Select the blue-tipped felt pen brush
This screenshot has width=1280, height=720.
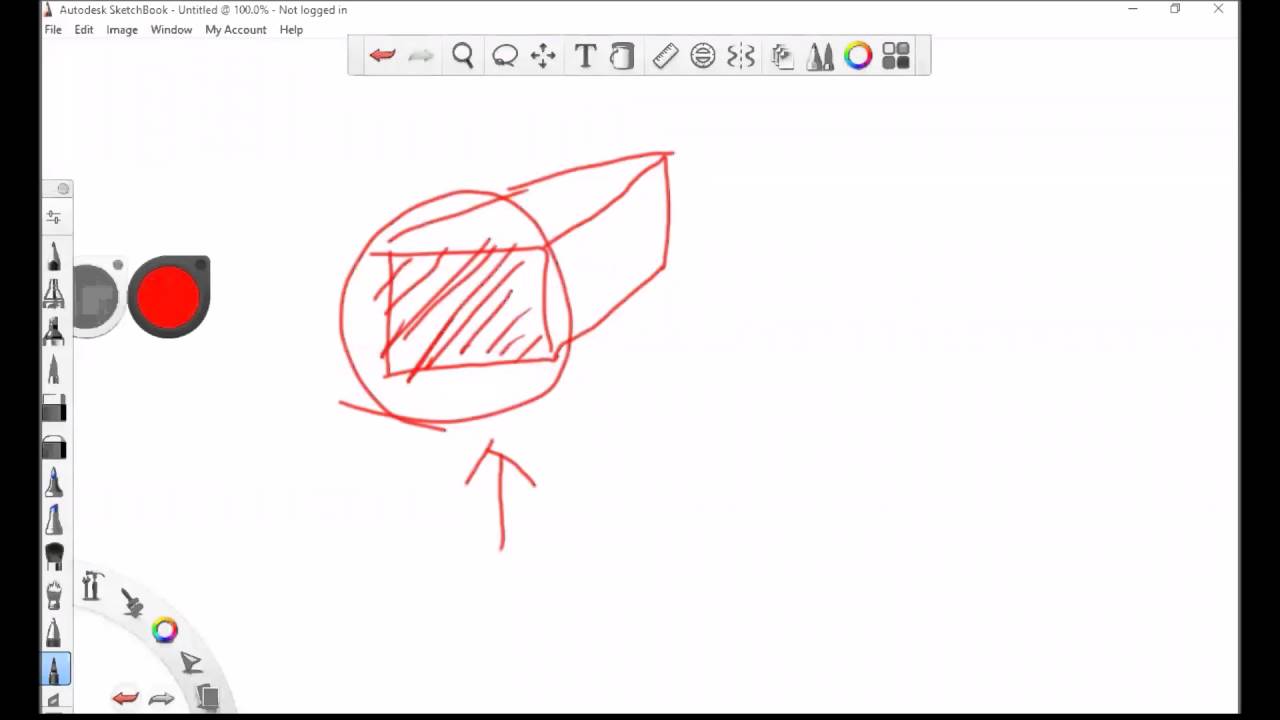tap(54, 483)
